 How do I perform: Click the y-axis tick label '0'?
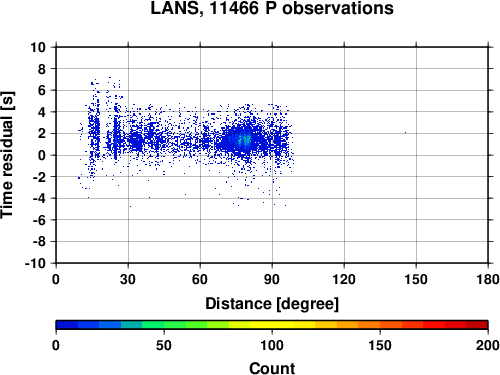pos(41,155)
